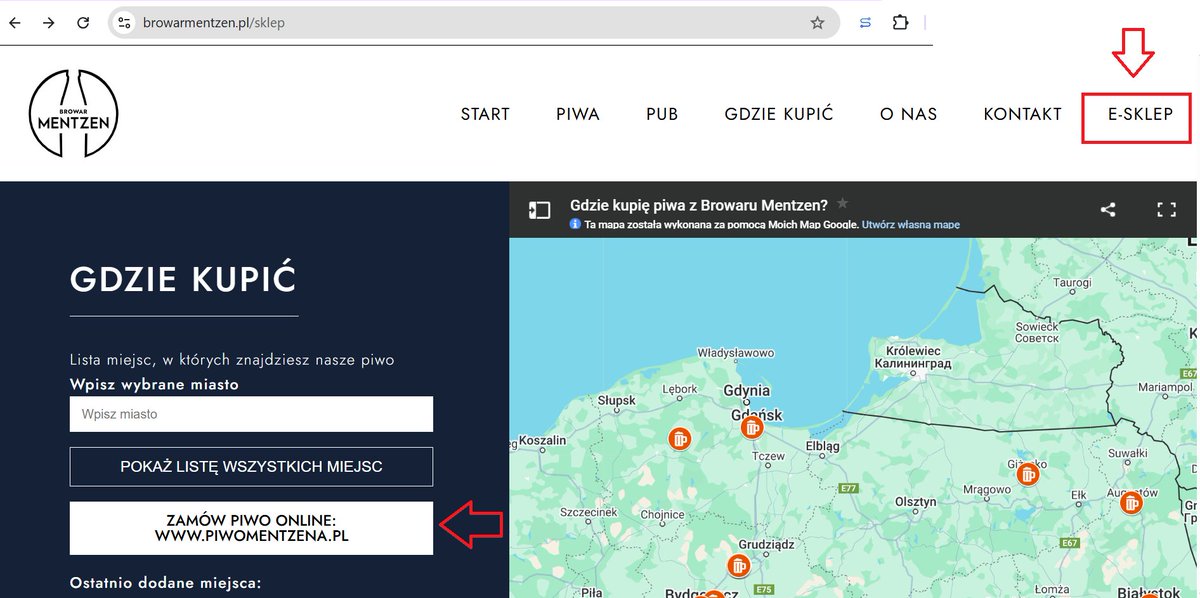1200x598 pixels.
Task: Select the beer marker at Augustów
Action: click(x=1132, y=503)
